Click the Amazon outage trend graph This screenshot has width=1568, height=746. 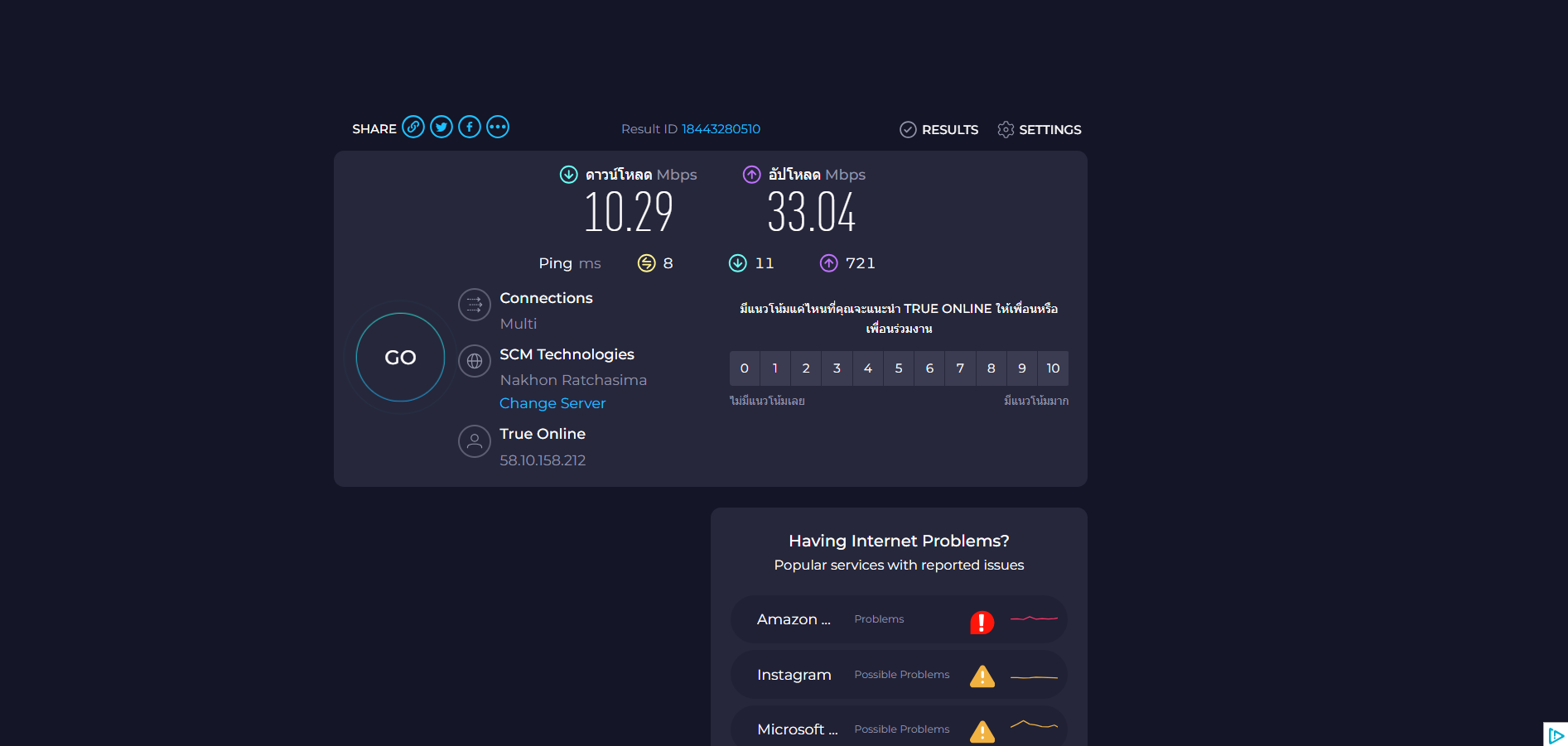(1034, 618)
